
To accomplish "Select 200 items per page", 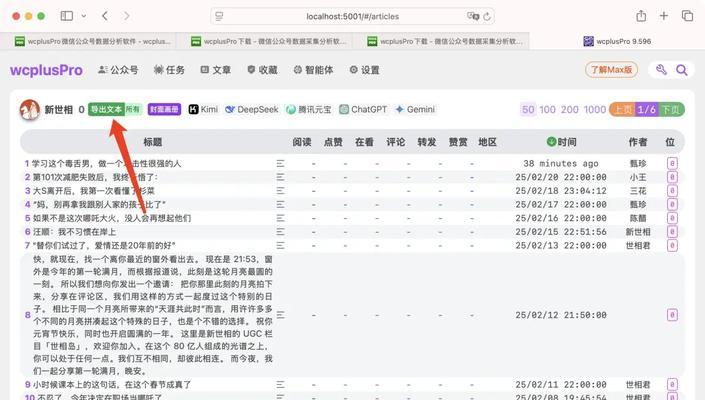I will coord(570,110).
